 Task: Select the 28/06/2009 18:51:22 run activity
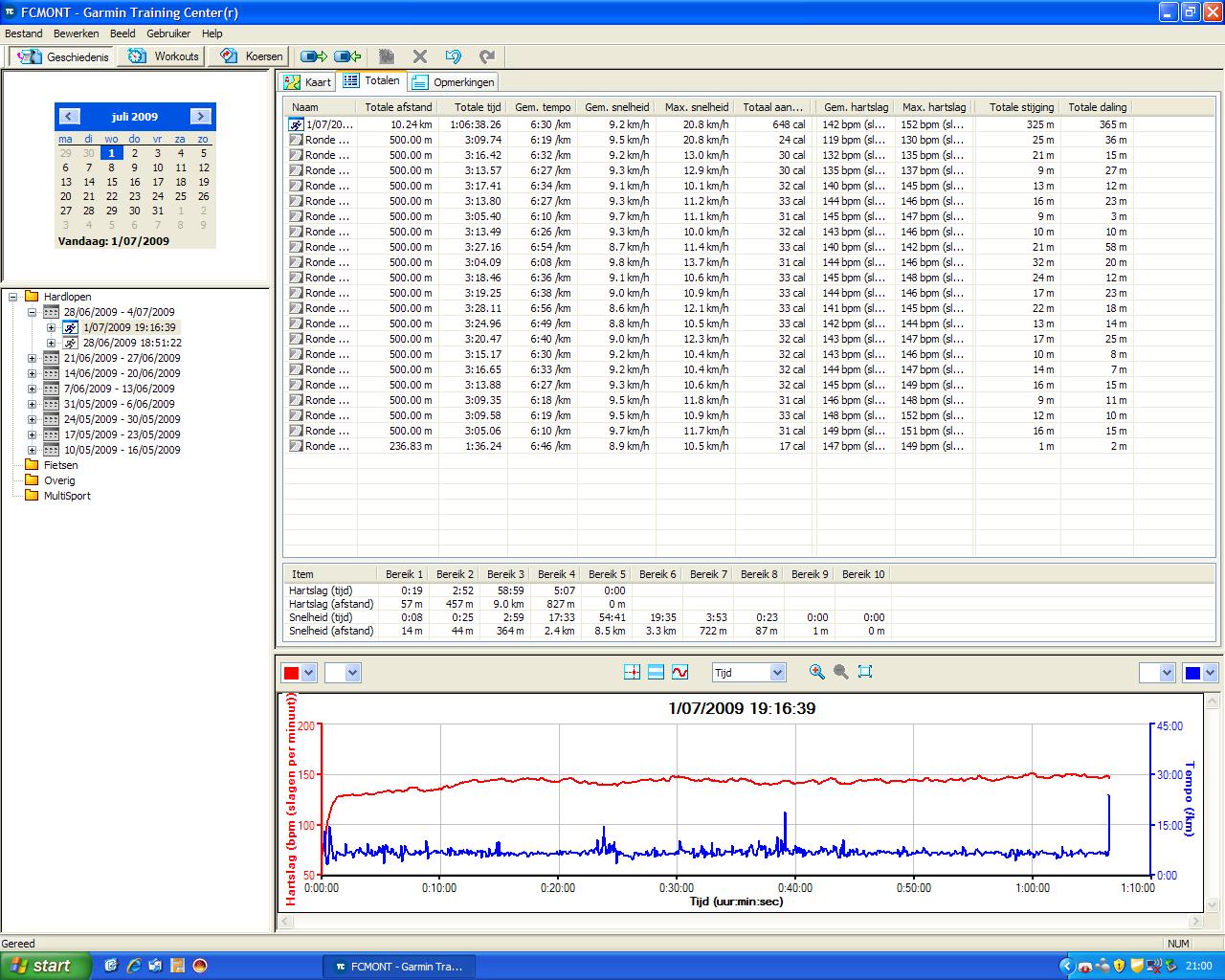point(132,343)
